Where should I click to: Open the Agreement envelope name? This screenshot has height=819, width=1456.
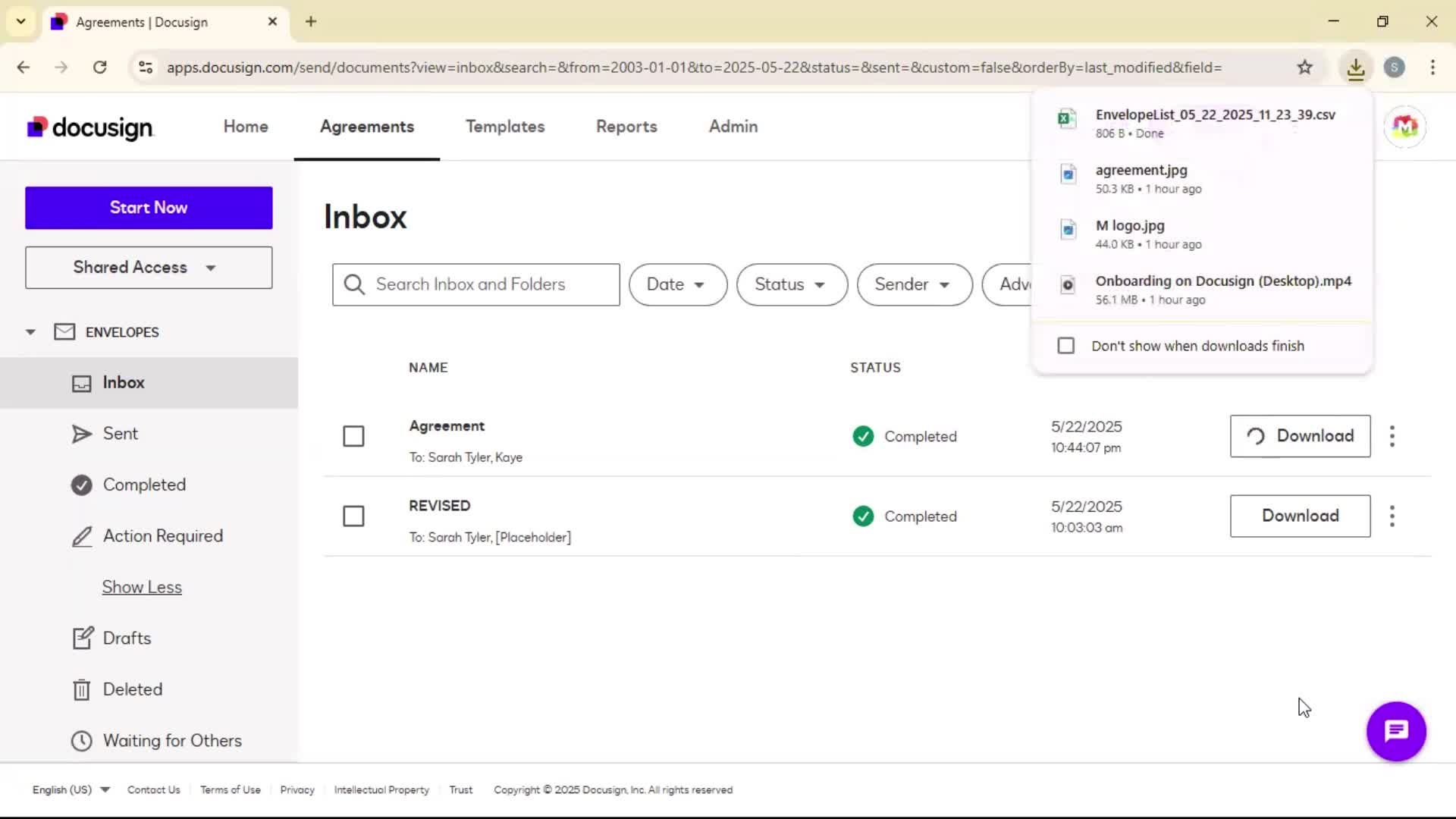pos(447,426)
